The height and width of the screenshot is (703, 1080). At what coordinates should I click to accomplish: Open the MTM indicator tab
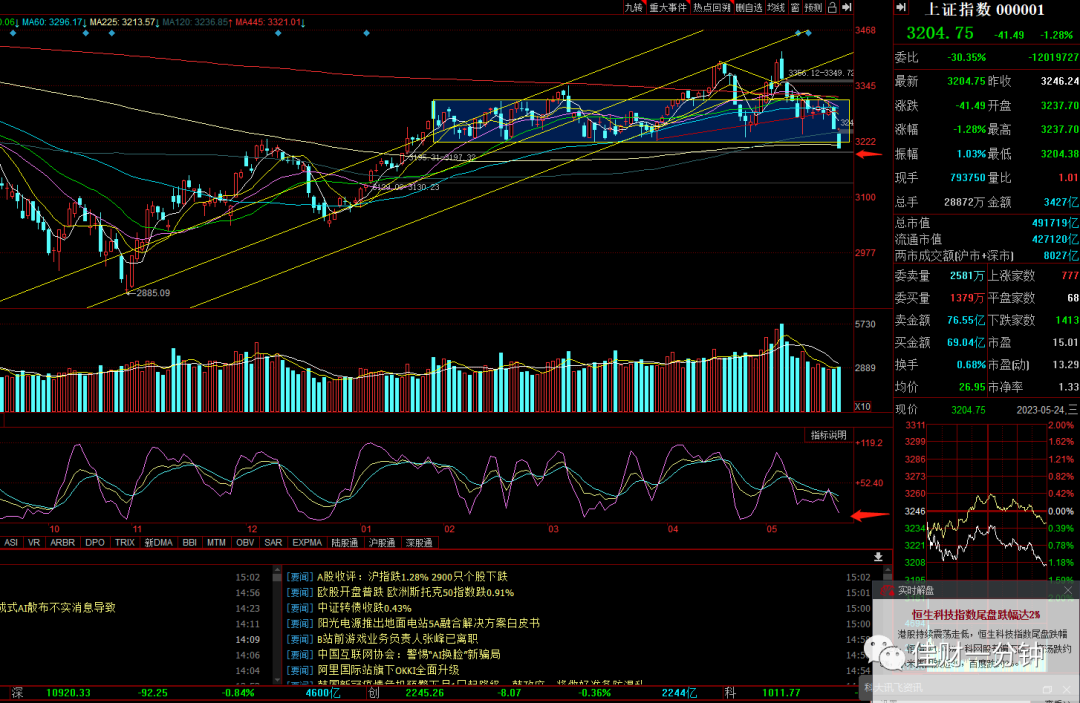[216, 543]
